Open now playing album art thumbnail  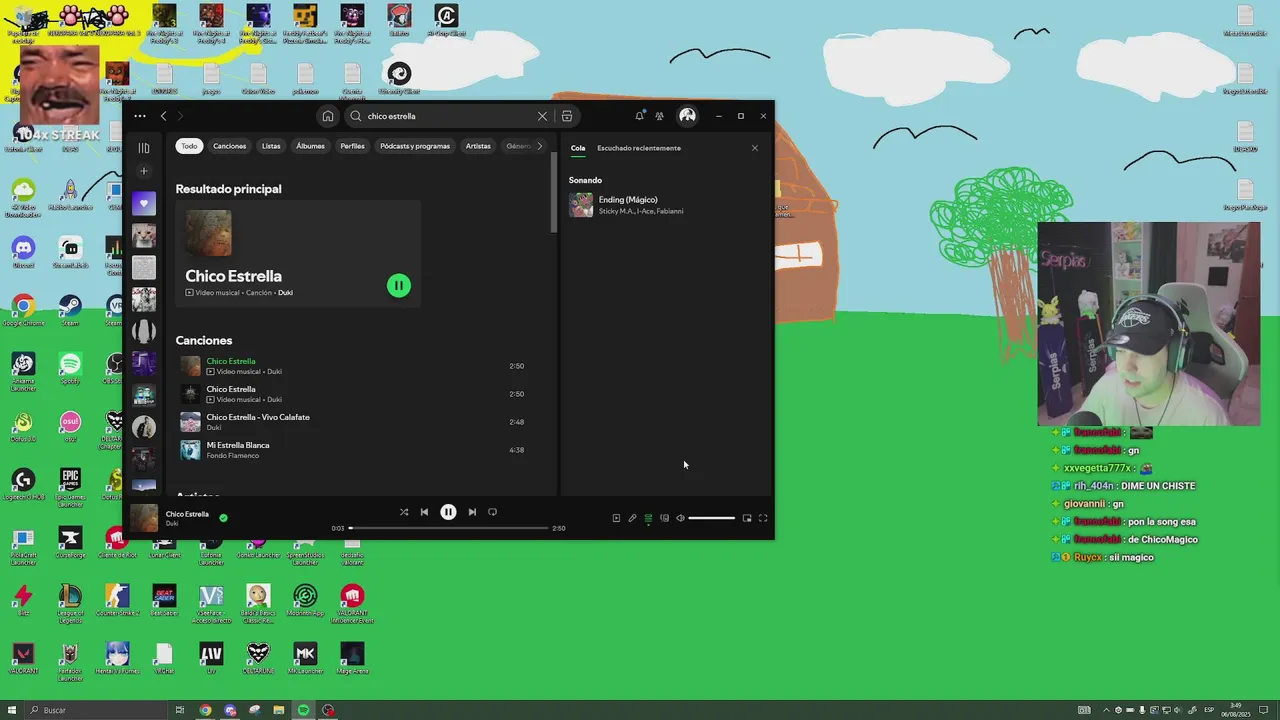pos(144,518)
